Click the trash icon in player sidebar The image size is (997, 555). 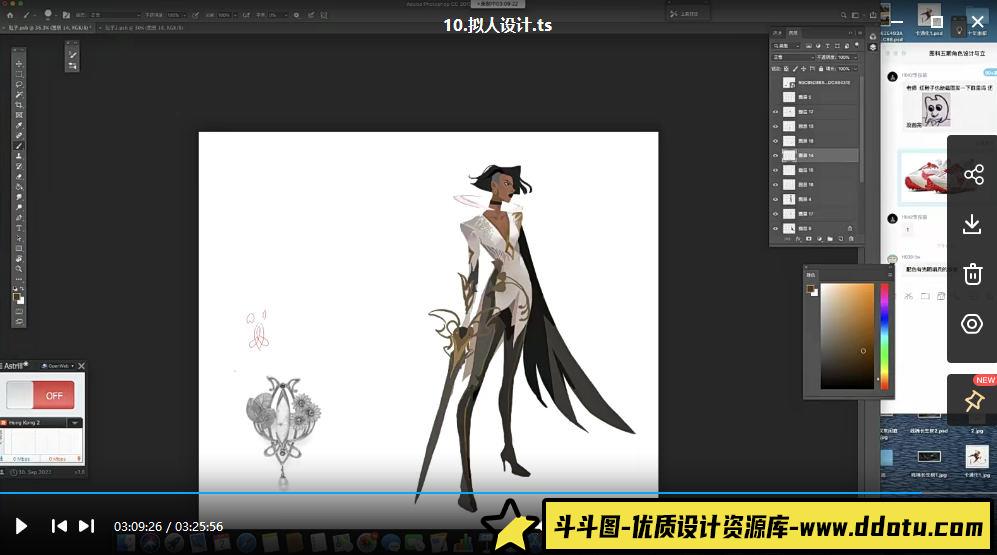pyautogui.click(x=972, y=274)
